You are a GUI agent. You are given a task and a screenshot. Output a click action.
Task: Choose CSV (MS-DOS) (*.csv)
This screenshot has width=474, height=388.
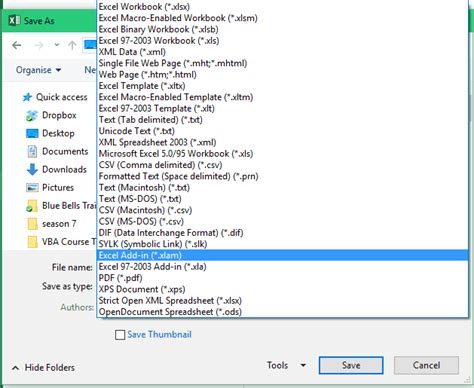(x=282, y=222)
